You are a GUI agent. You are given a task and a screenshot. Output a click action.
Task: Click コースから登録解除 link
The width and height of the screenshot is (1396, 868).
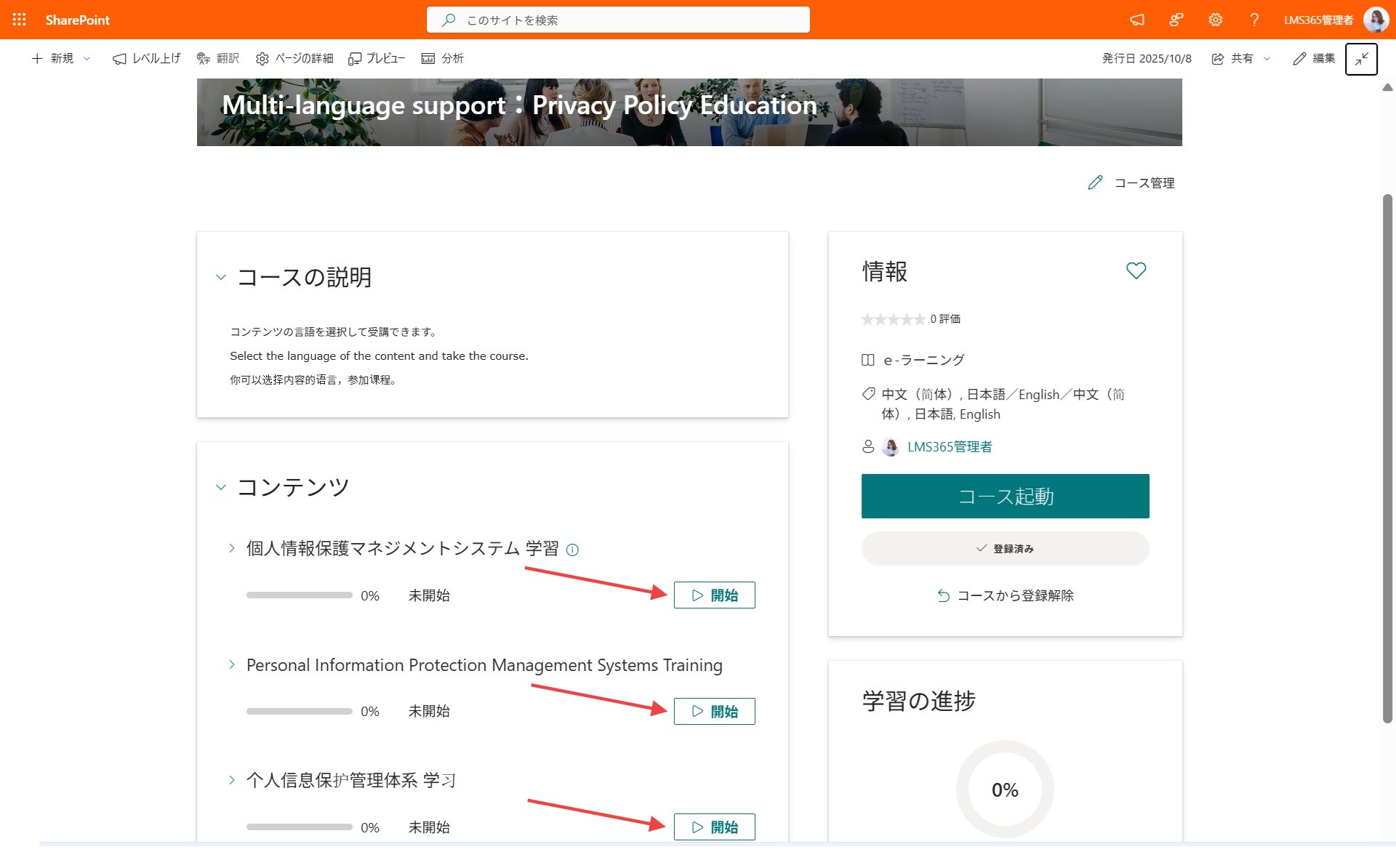(1005, 595)
